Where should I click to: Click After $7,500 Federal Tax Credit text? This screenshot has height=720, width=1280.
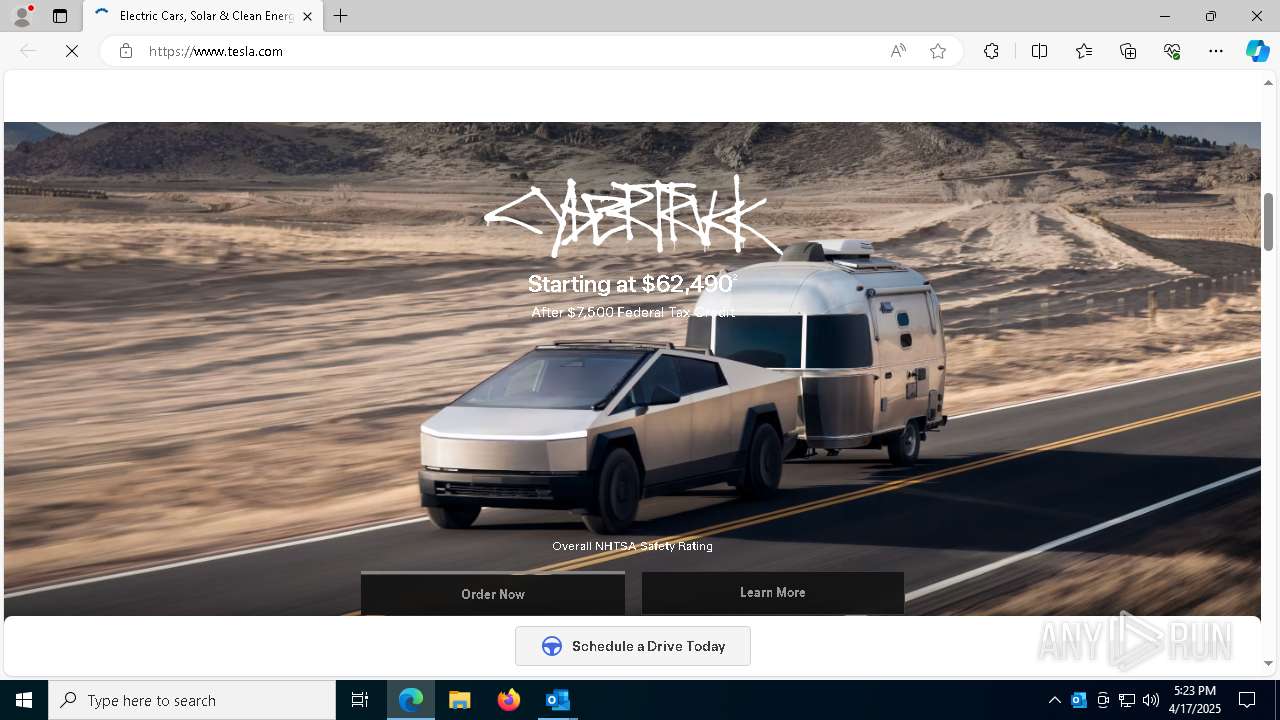click(633, 312)
